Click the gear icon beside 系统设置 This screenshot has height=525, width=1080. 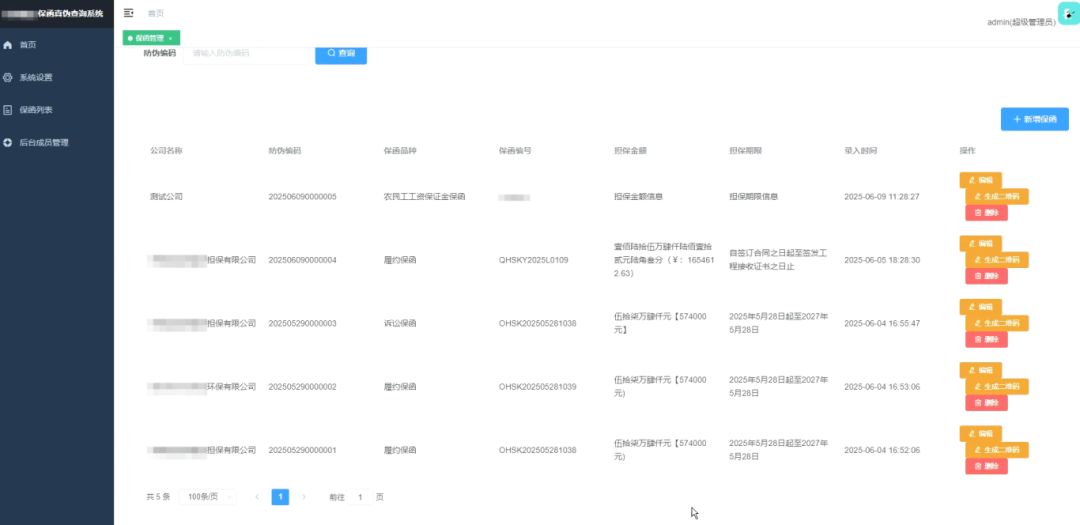pos(8,77)
